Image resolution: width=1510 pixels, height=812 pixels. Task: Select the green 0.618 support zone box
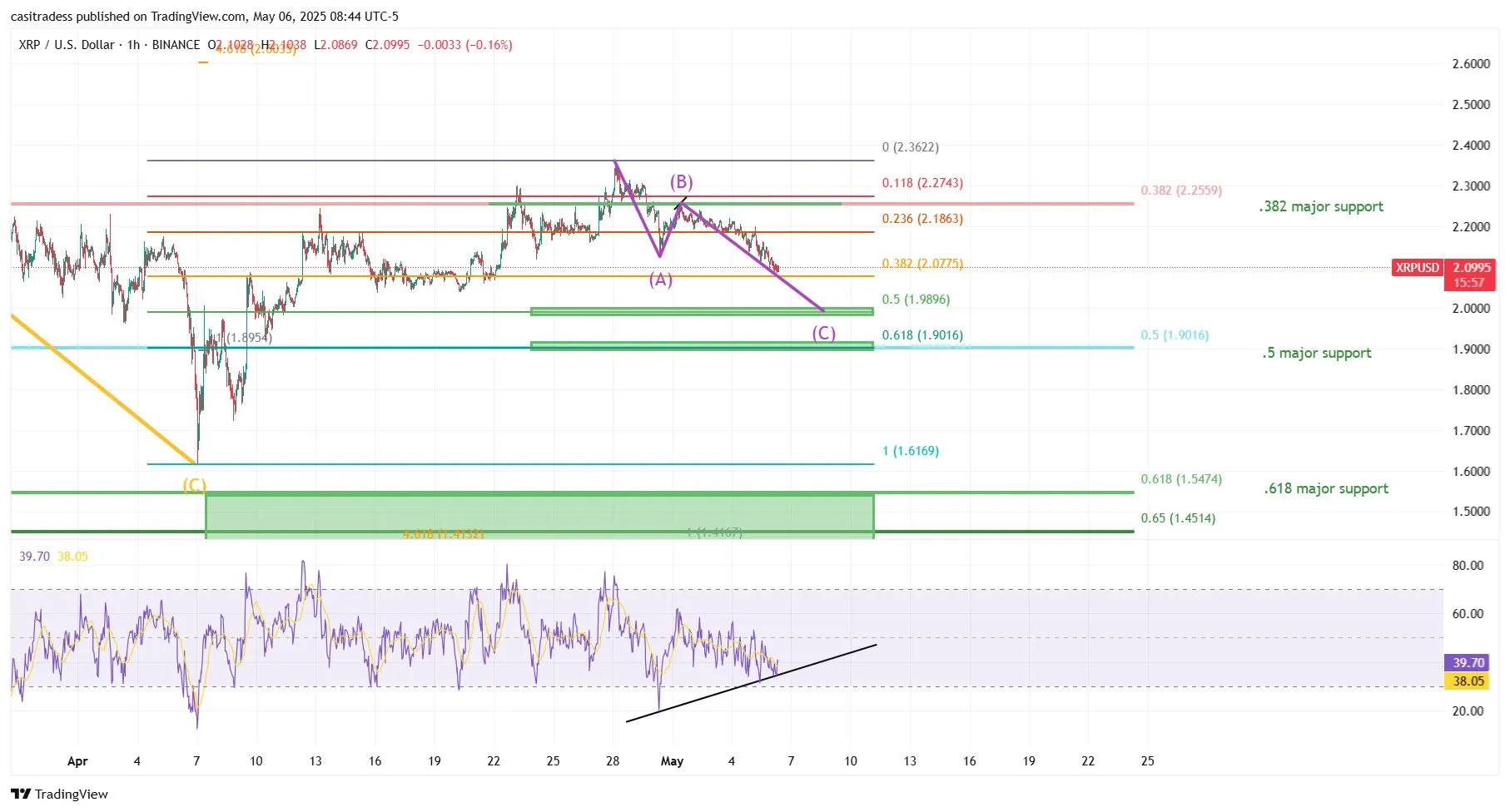point(539,512)
